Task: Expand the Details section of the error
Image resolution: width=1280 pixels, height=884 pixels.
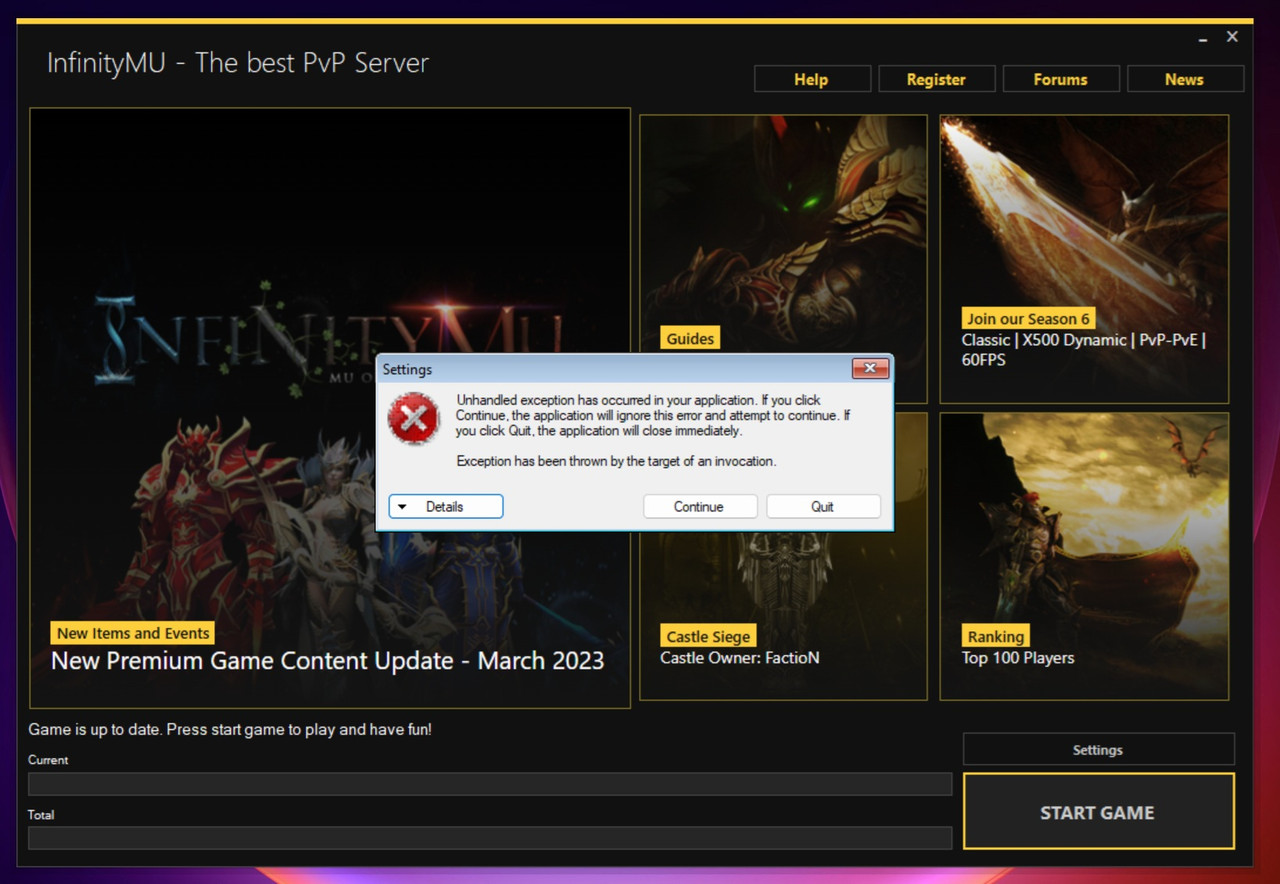Action: pyautogui.click(x=445, y=507)
